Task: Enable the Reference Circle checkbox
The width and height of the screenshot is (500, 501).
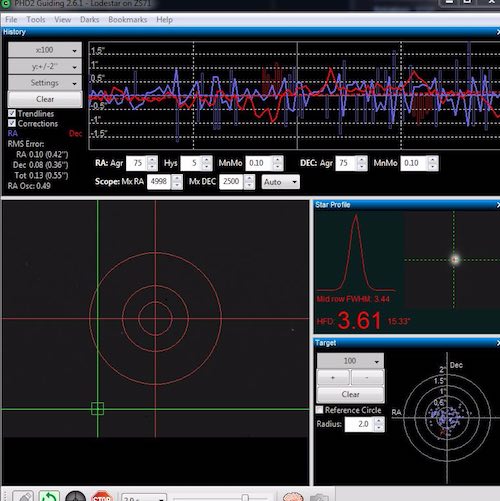Action: (x=320, y=410)
